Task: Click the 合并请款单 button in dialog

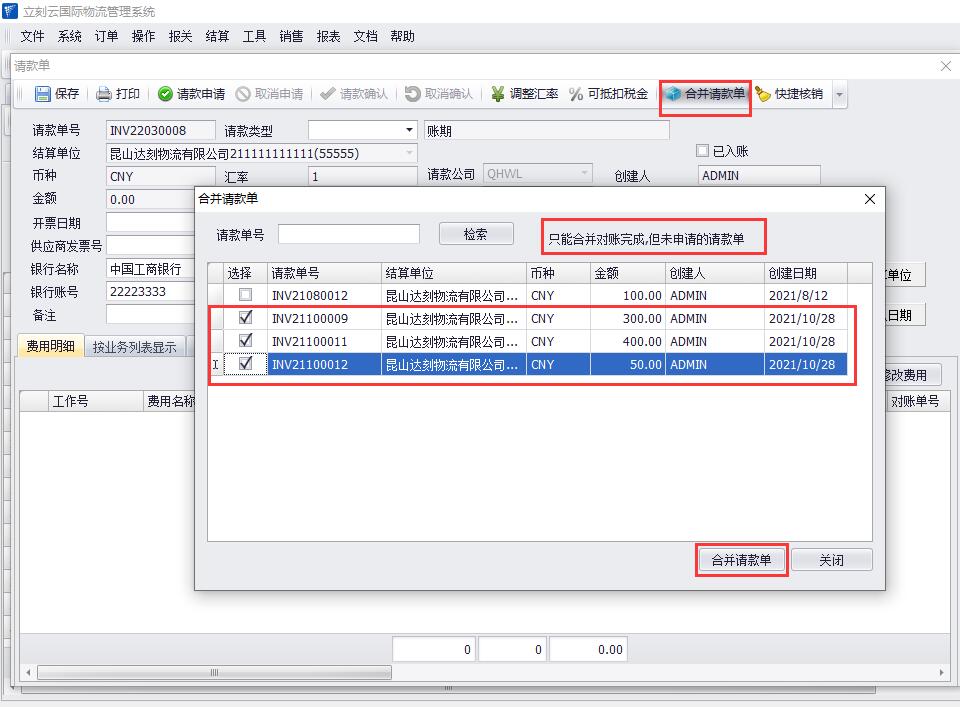Action: click(x=741, y=560)
